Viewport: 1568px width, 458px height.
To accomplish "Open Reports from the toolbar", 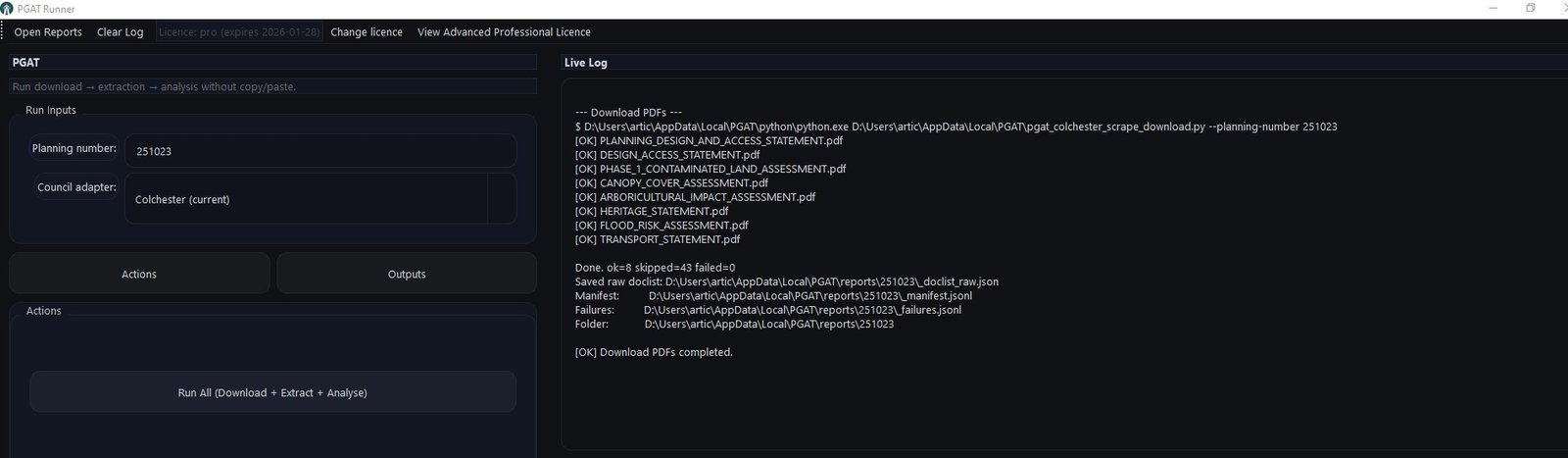I will (x=48, y=32).
